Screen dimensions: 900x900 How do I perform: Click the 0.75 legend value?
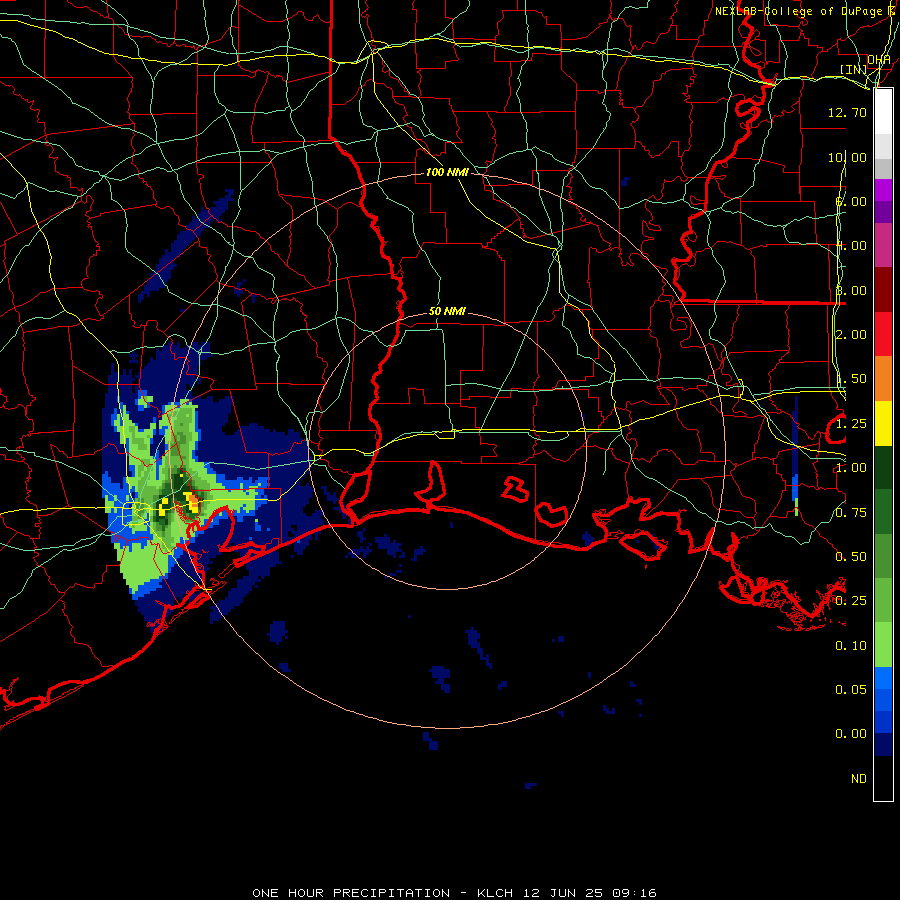pos(851,513)
